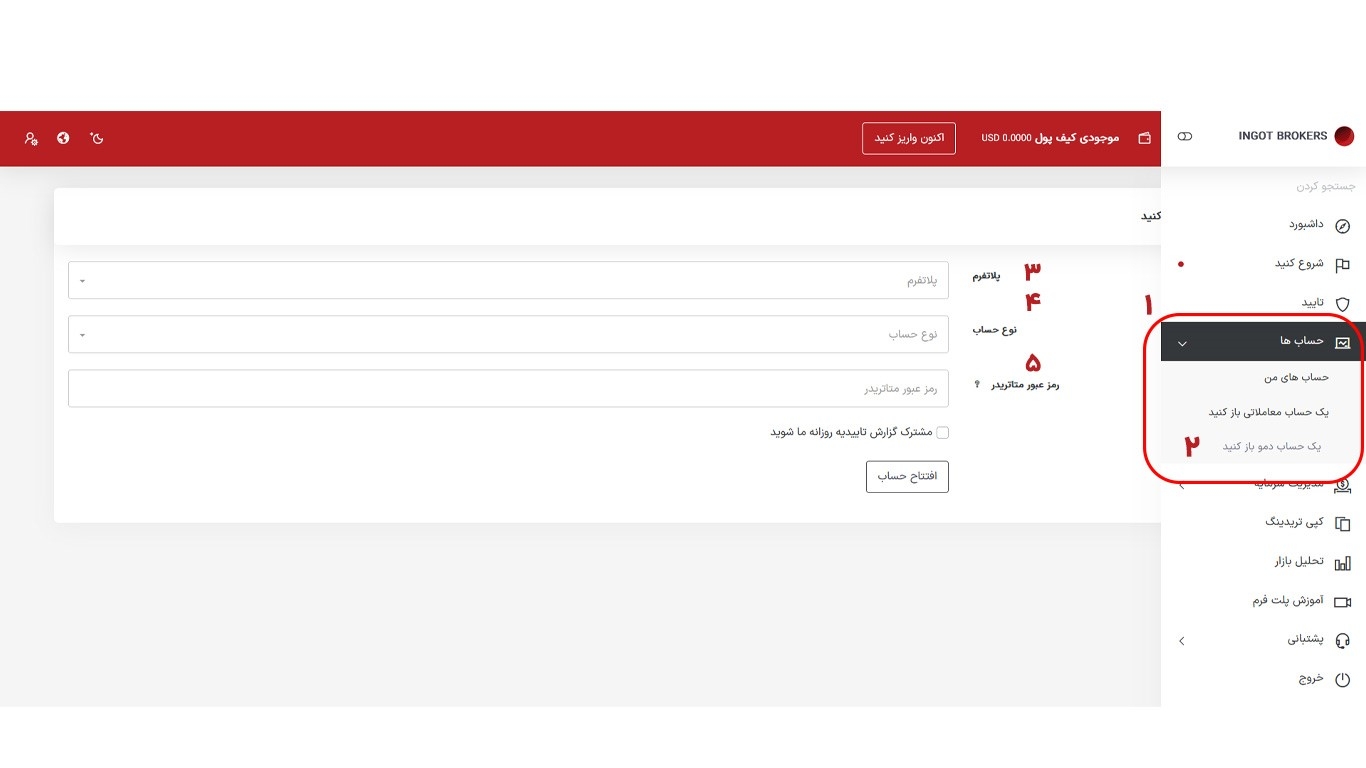This screenshot has width=1366, height=768.
Task: Toggle the sidebar collapse switch
Action: [1185, 136]
